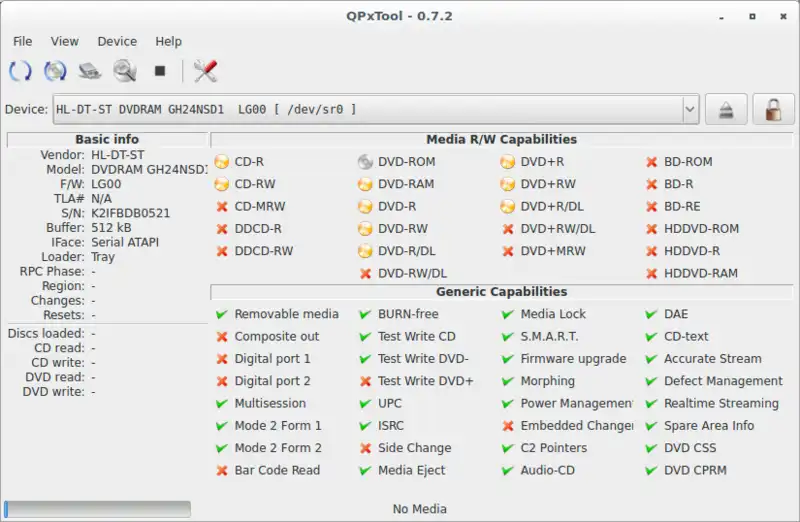Click the red X beside Test Write DVD+
The width and height of the screenshot is (800, 522).
pyautogui.click(x=365, y=381)
